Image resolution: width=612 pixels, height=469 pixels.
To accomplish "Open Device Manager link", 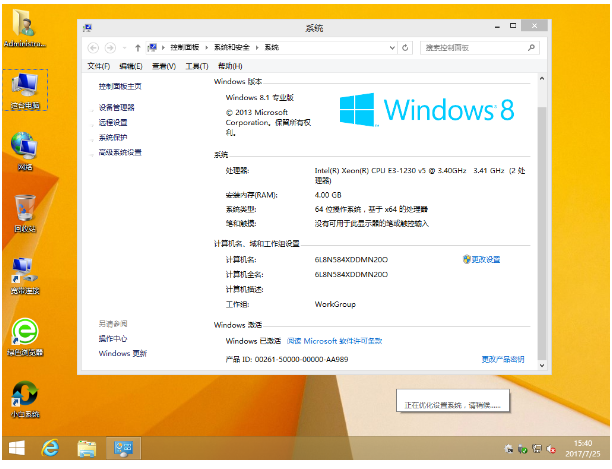I will pyautogui.click(x=116, y=107).
